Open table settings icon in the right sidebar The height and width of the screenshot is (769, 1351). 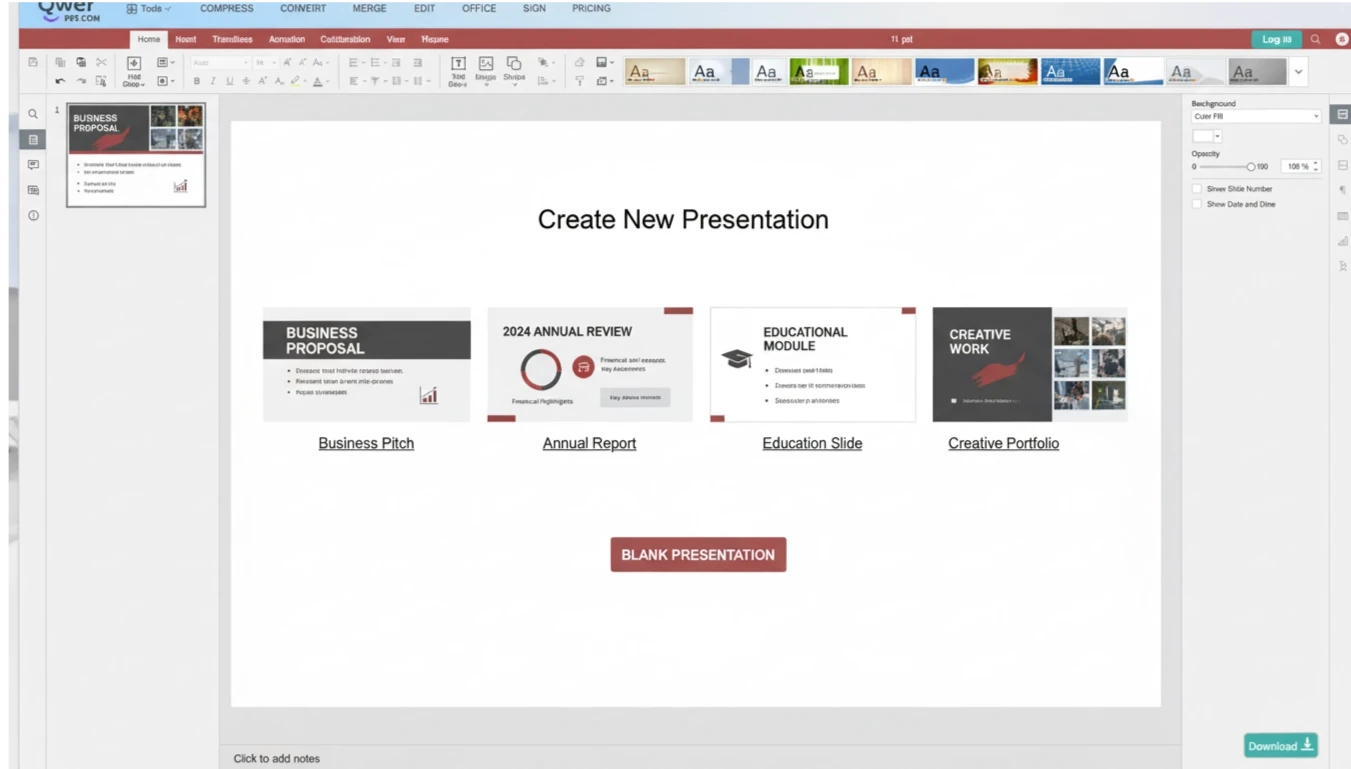pos(1342,216)
